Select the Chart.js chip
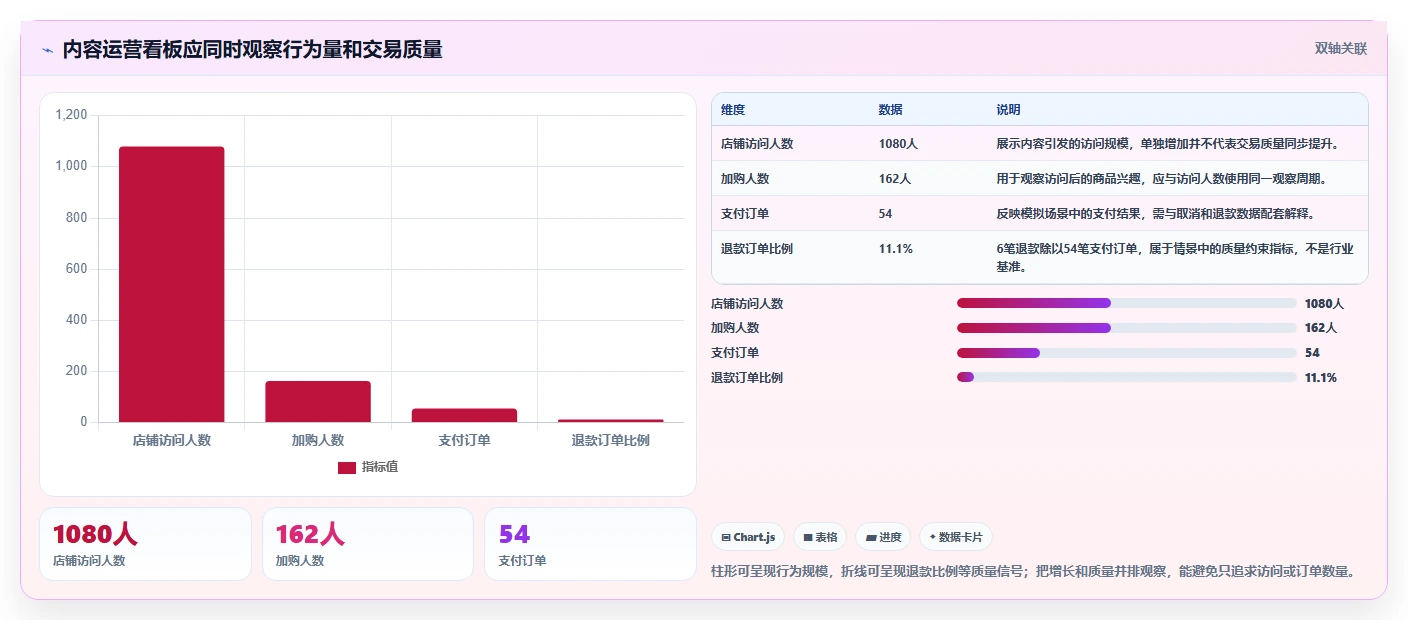The height and width of the screenshot is (620, 1408). coord(748,537)
